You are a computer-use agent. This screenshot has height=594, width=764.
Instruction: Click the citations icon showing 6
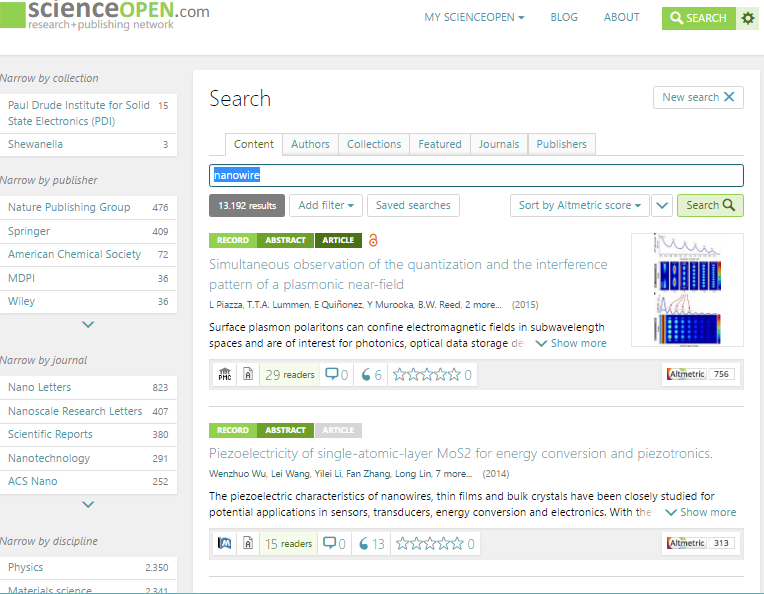pos(365,374)
